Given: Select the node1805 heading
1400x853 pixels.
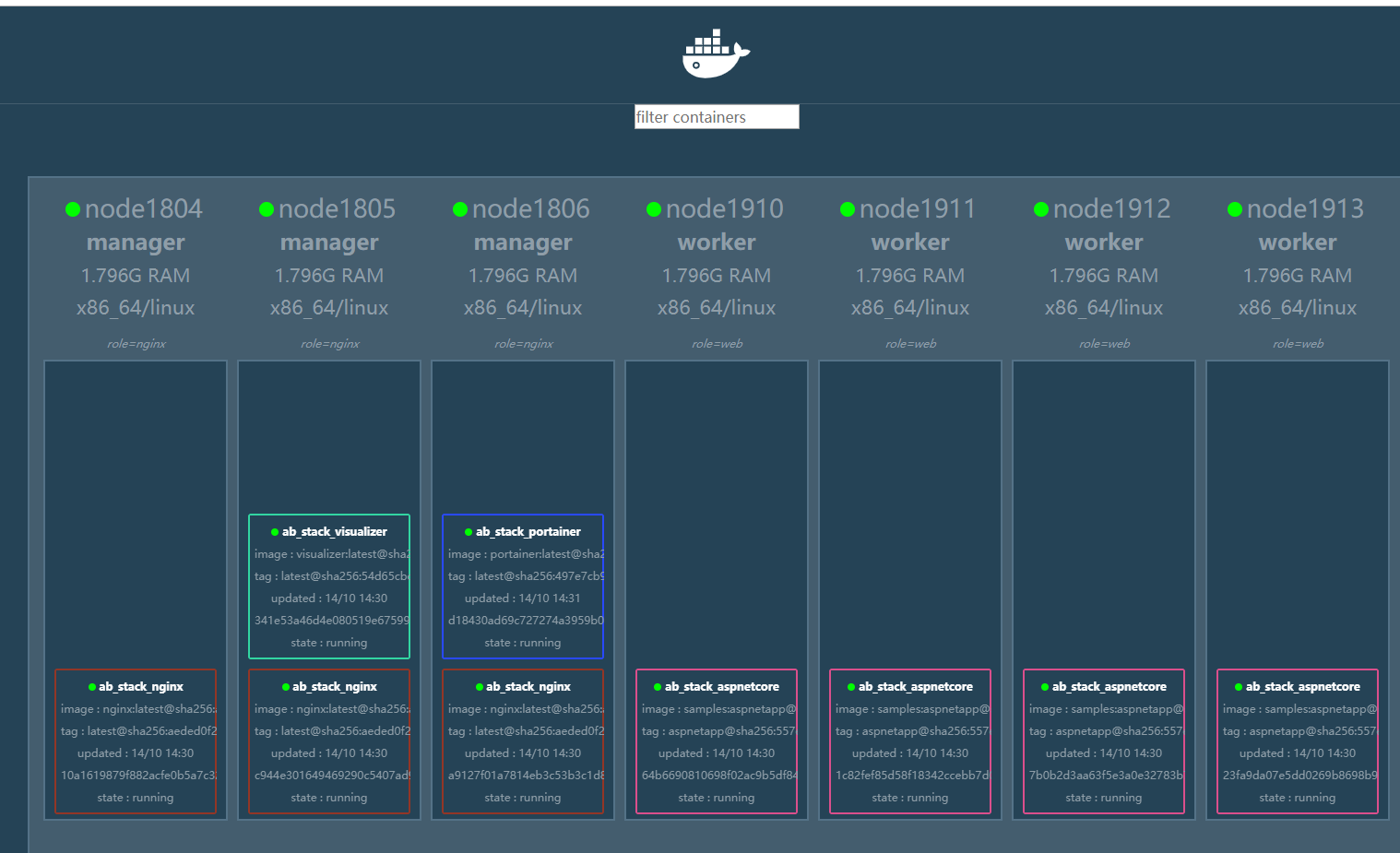Looking at the screenshot, I should click(x=338, y=209).
